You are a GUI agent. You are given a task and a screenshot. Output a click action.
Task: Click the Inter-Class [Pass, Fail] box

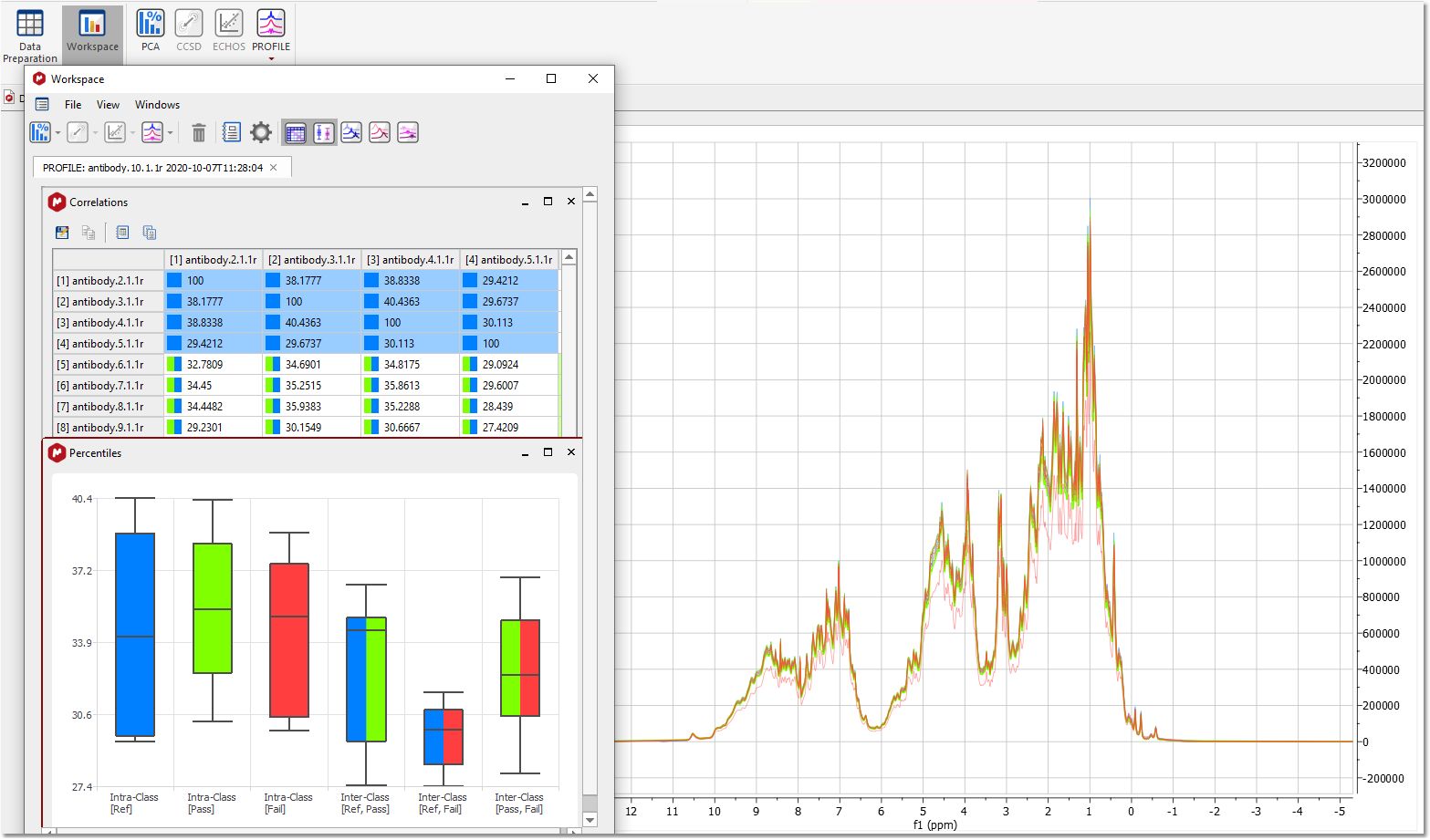click(520, 668)
